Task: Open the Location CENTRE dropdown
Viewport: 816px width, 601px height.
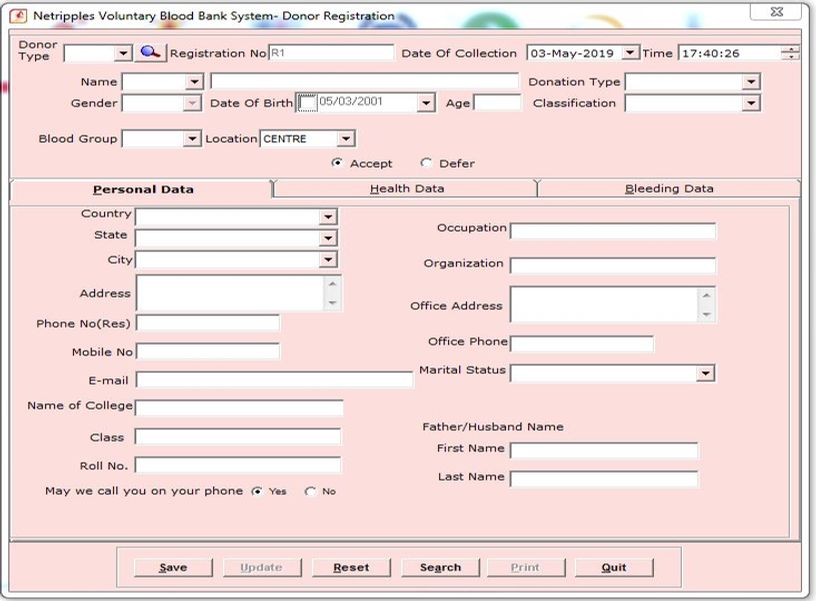Action: click(345, 138)
